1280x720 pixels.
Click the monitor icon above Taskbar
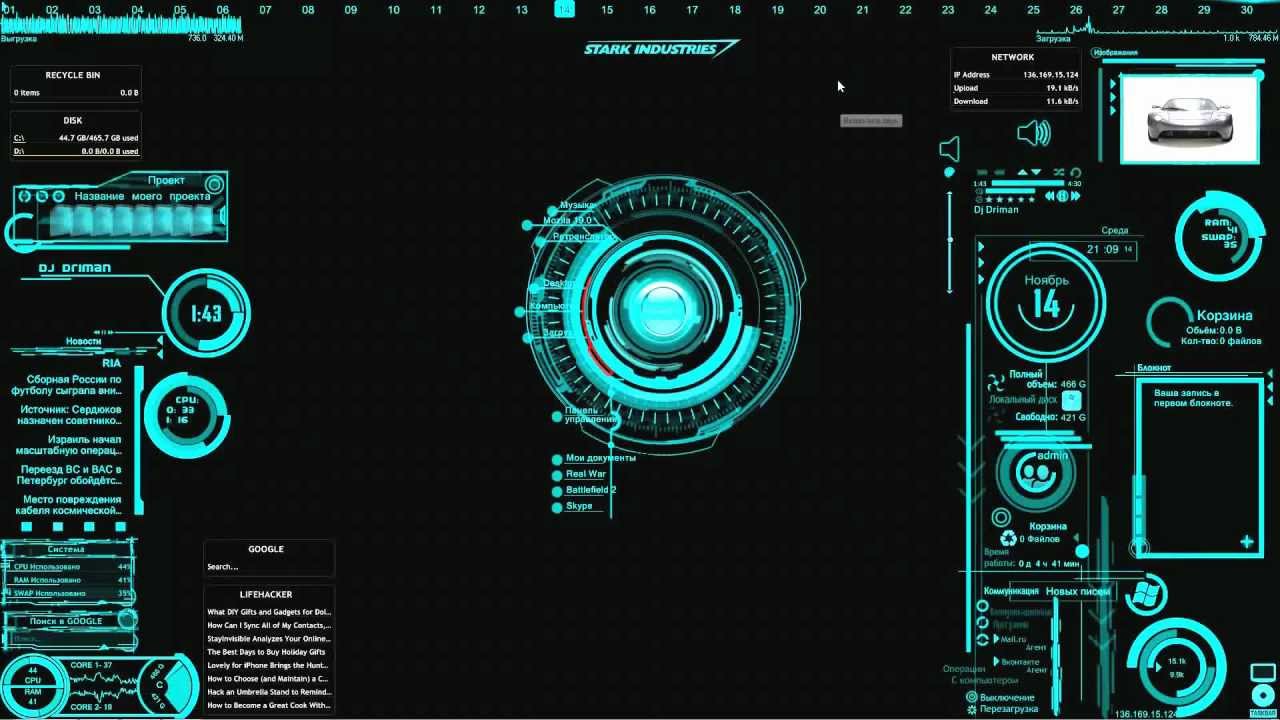(1263, 671)
